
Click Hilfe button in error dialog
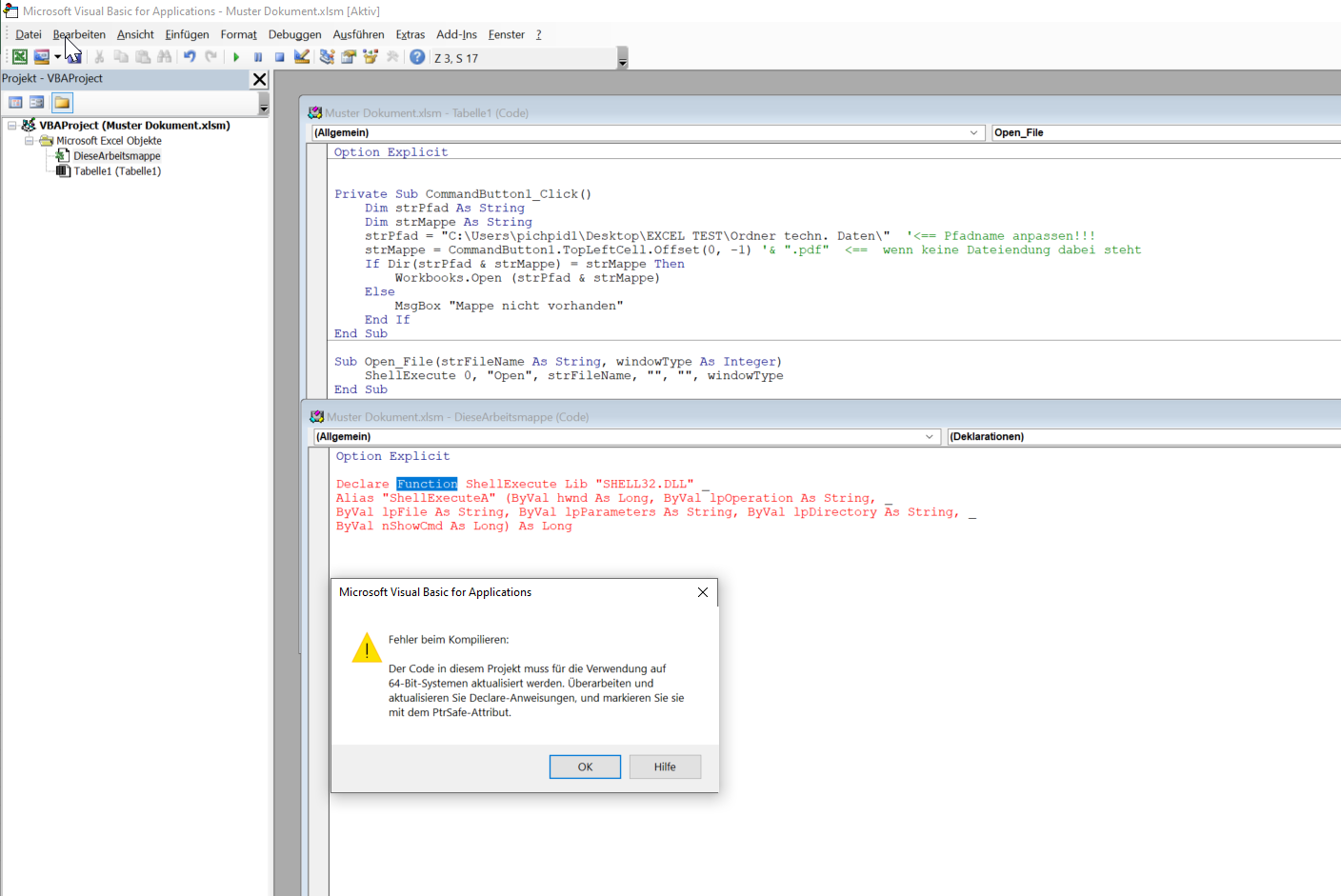665,767
